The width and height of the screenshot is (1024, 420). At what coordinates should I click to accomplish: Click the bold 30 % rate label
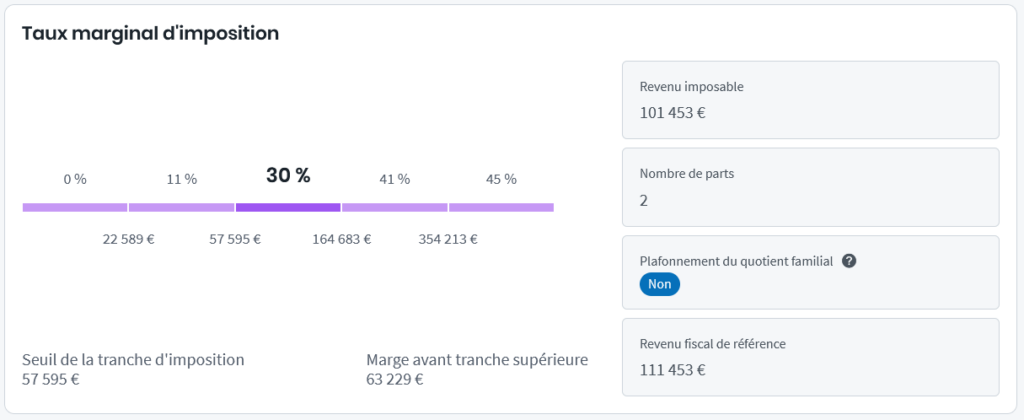(x=288, y=176)
